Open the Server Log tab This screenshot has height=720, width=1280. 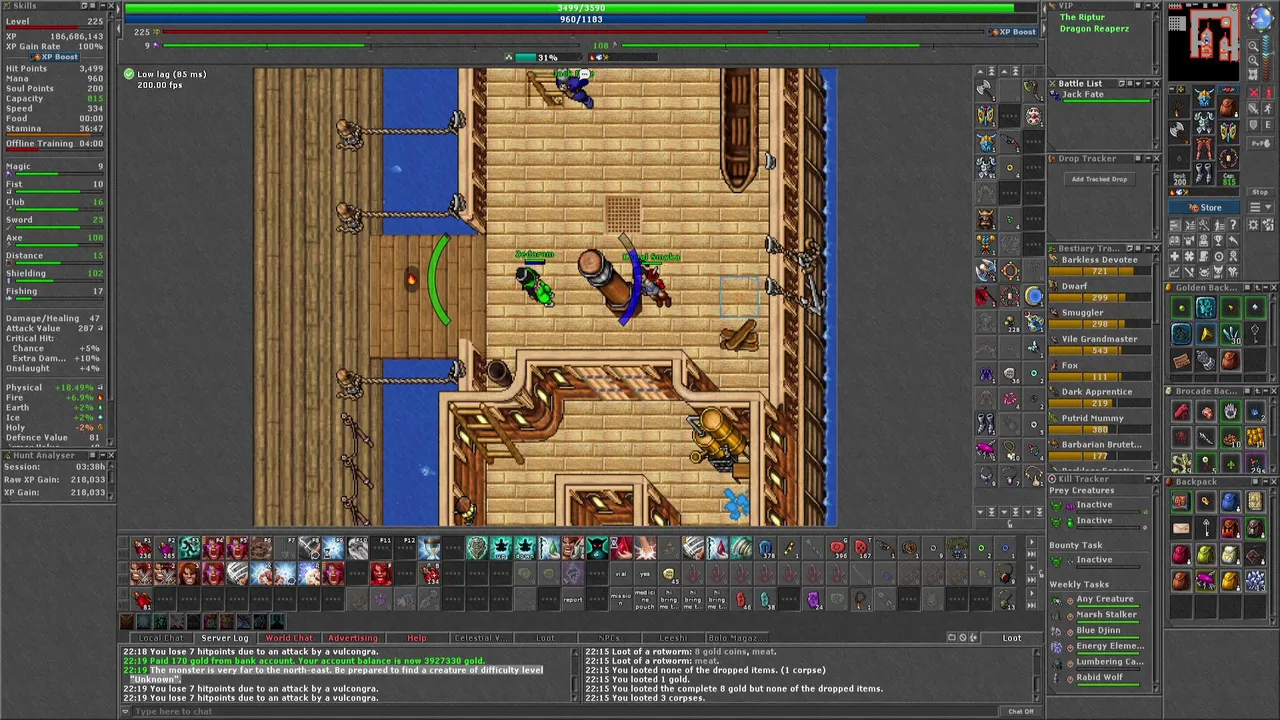[x=224, y=638]
